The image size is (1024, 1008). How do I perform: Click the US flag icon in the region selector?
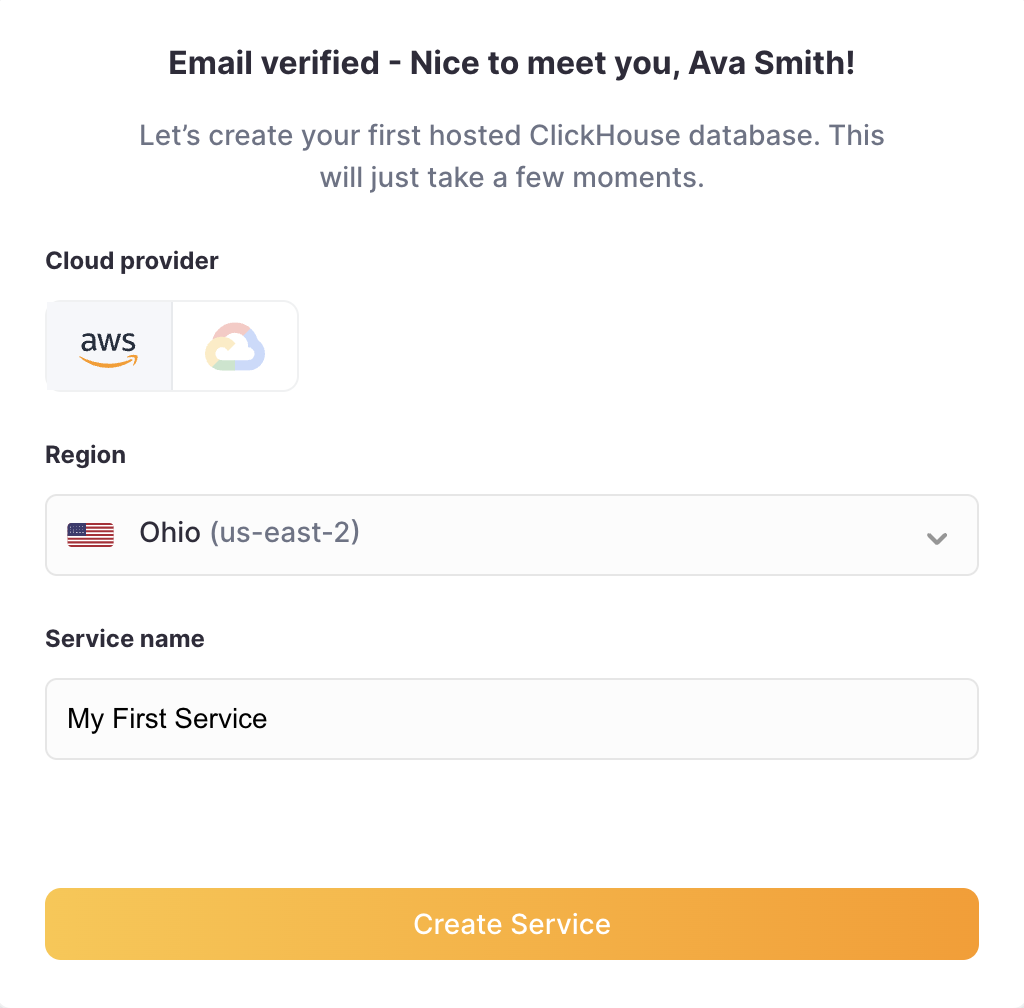pyautogui.click(x=90, y=534)
